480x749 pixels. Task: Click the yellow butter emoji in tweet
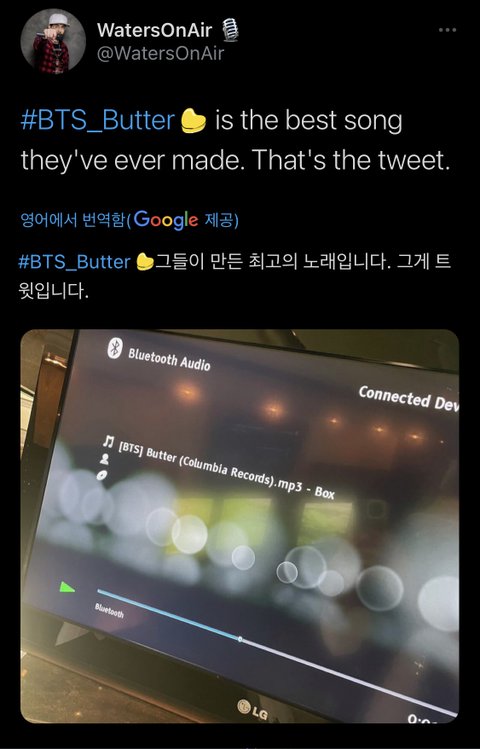point(193,120)
